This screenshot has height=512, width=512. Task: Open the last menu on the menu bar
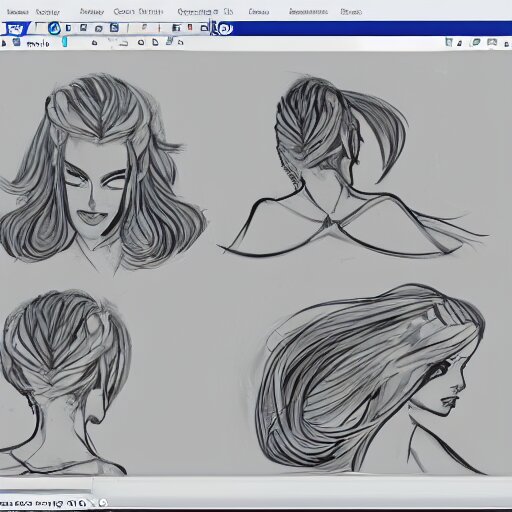pos(351,12)
